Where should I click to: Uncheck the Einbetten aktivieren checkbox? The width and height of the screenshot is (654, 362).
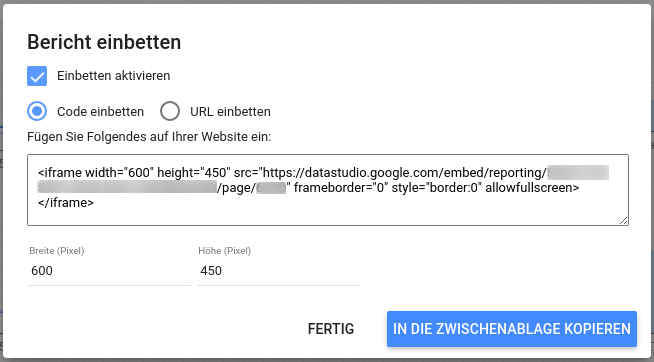(x=37, y=76)
